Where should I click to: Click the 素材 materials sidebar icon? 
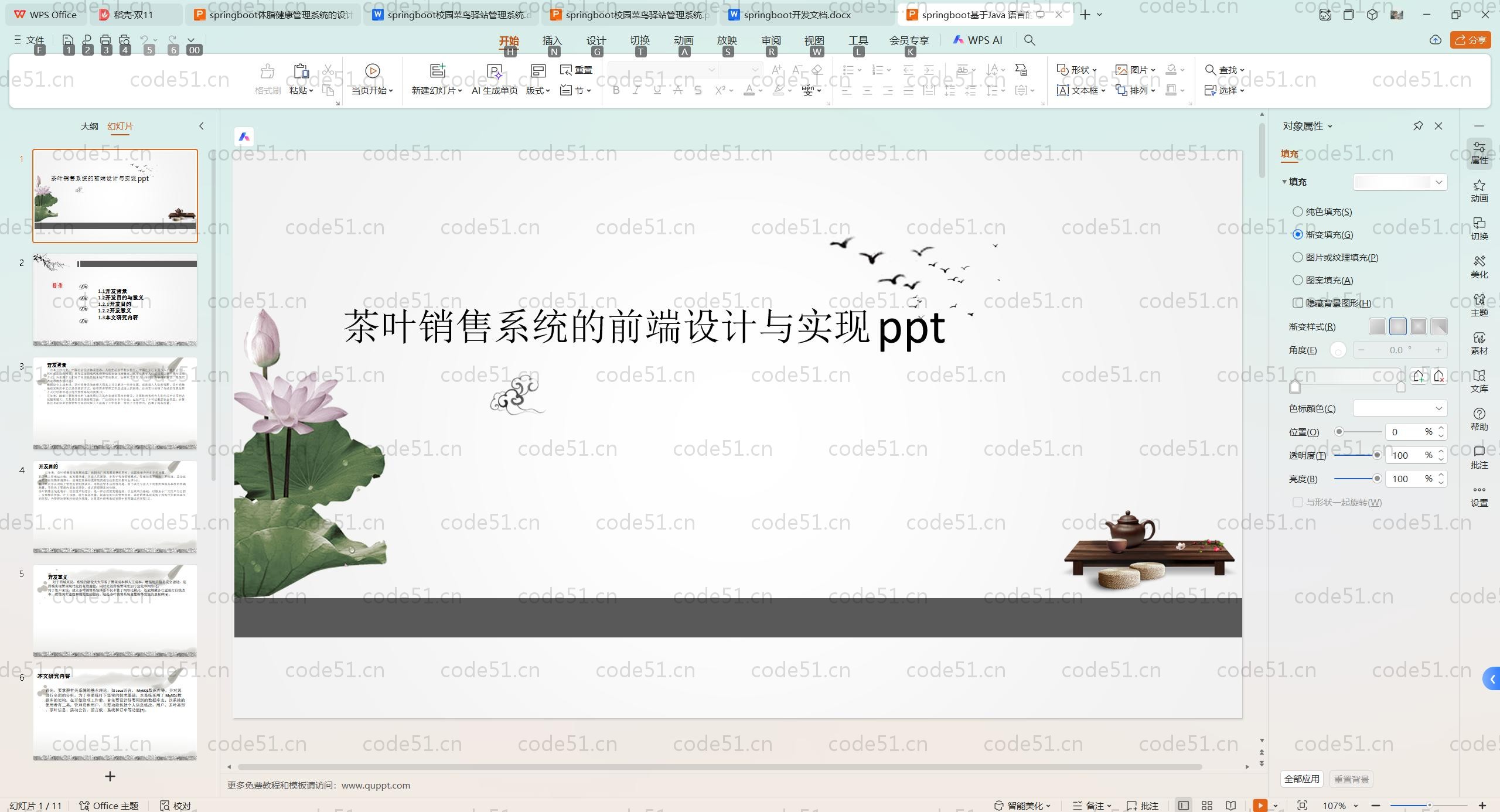click(1479, 343)
